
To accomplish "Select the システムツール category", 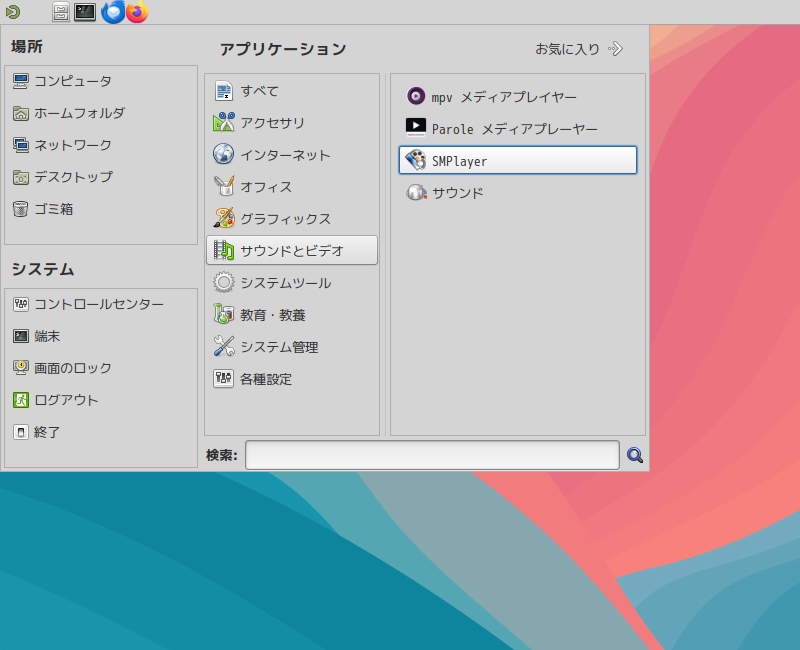I will pos(292,283).
